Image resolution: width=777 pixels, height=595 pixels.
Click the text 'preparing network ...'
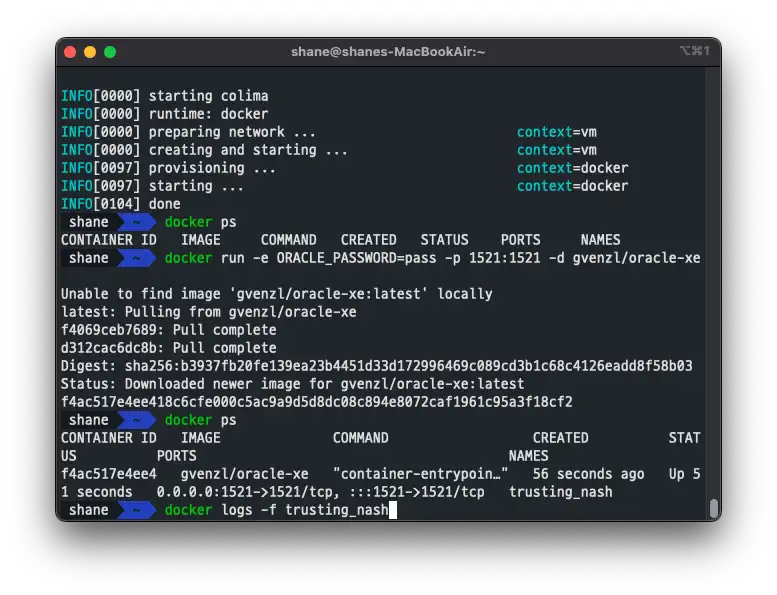pos(232,132)
